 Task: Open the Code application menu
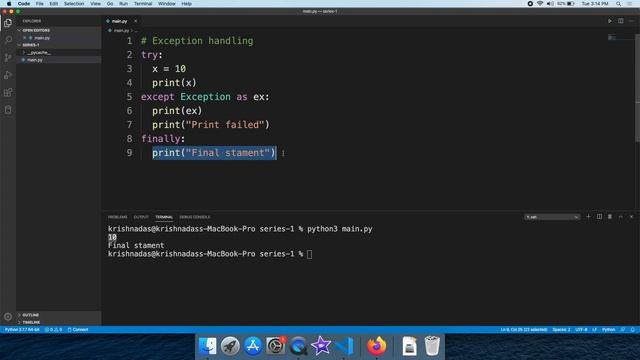click(24, 4)
